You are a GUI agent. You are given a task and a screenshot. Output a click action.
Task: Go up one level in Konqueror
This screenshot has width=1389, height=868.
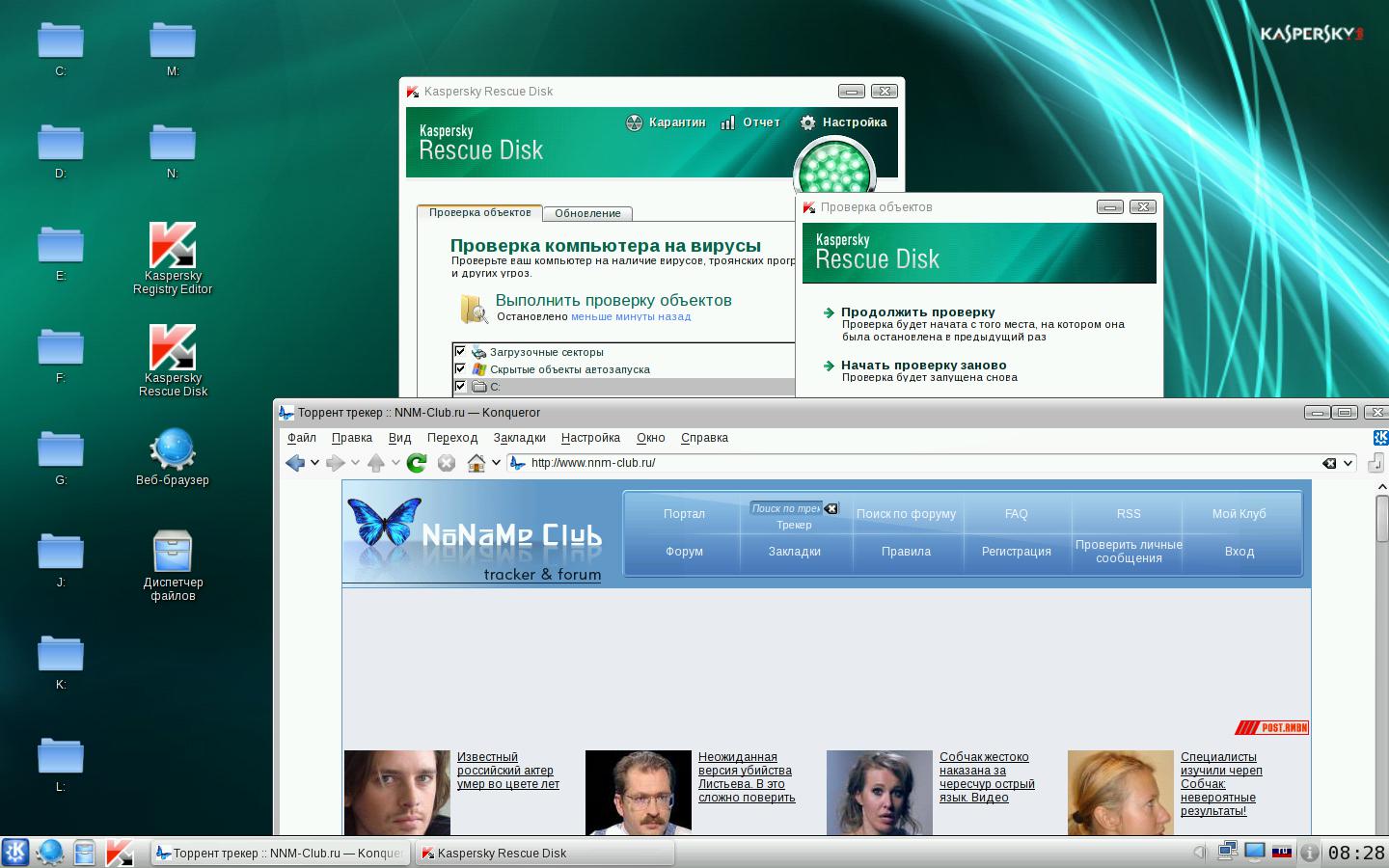[x=376, y=463]
